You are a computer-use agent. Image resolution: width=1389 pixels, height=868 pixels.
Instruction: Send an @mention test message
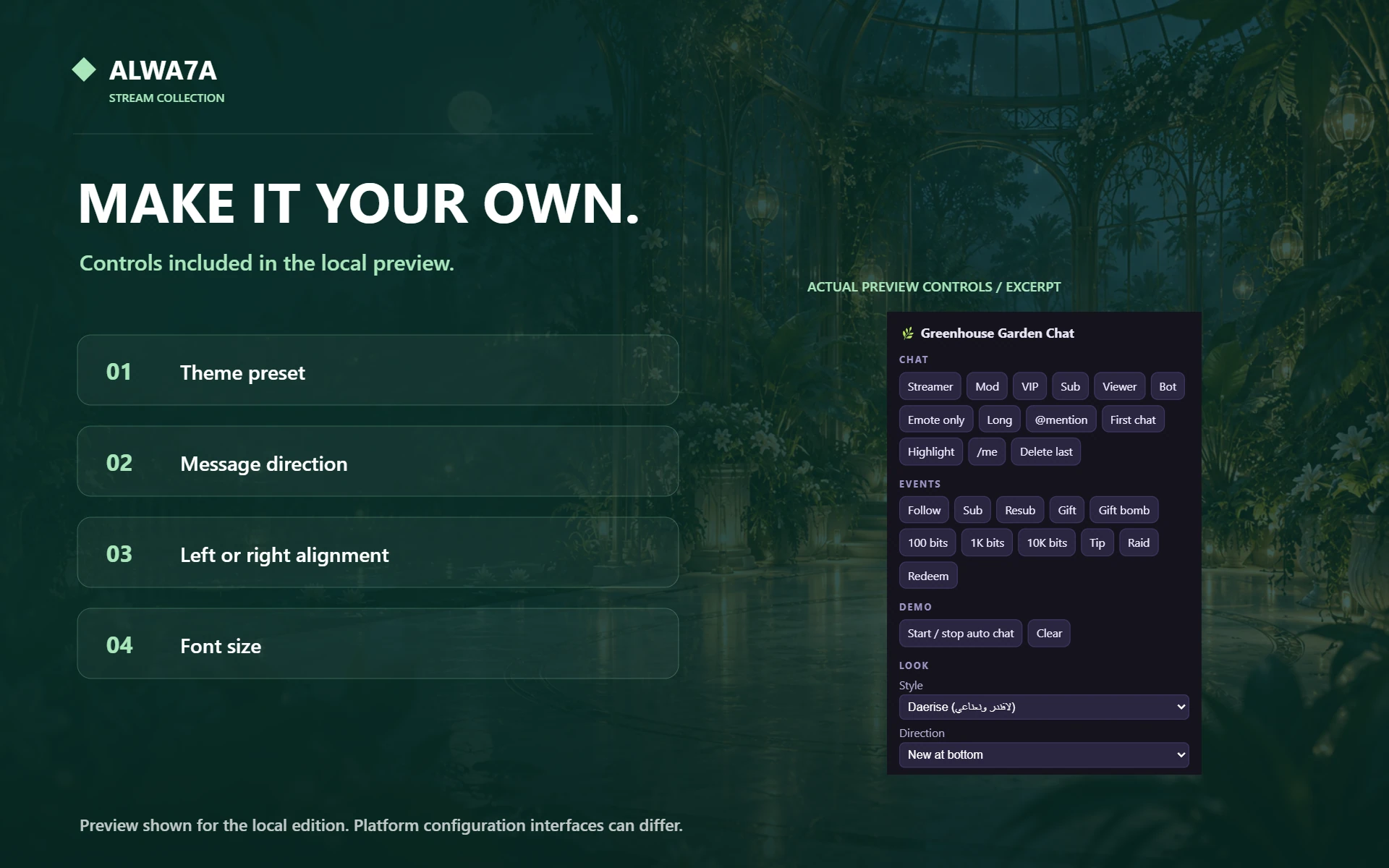pyautogui.click(x=1061, y=420)
